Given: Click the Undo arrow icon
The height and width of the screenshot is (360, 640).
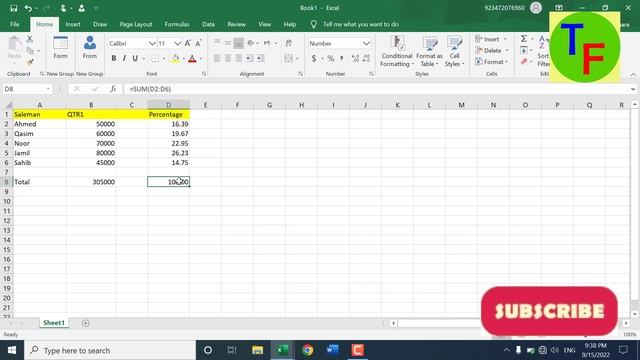Looking at the screenshot, I should point(28,8).
